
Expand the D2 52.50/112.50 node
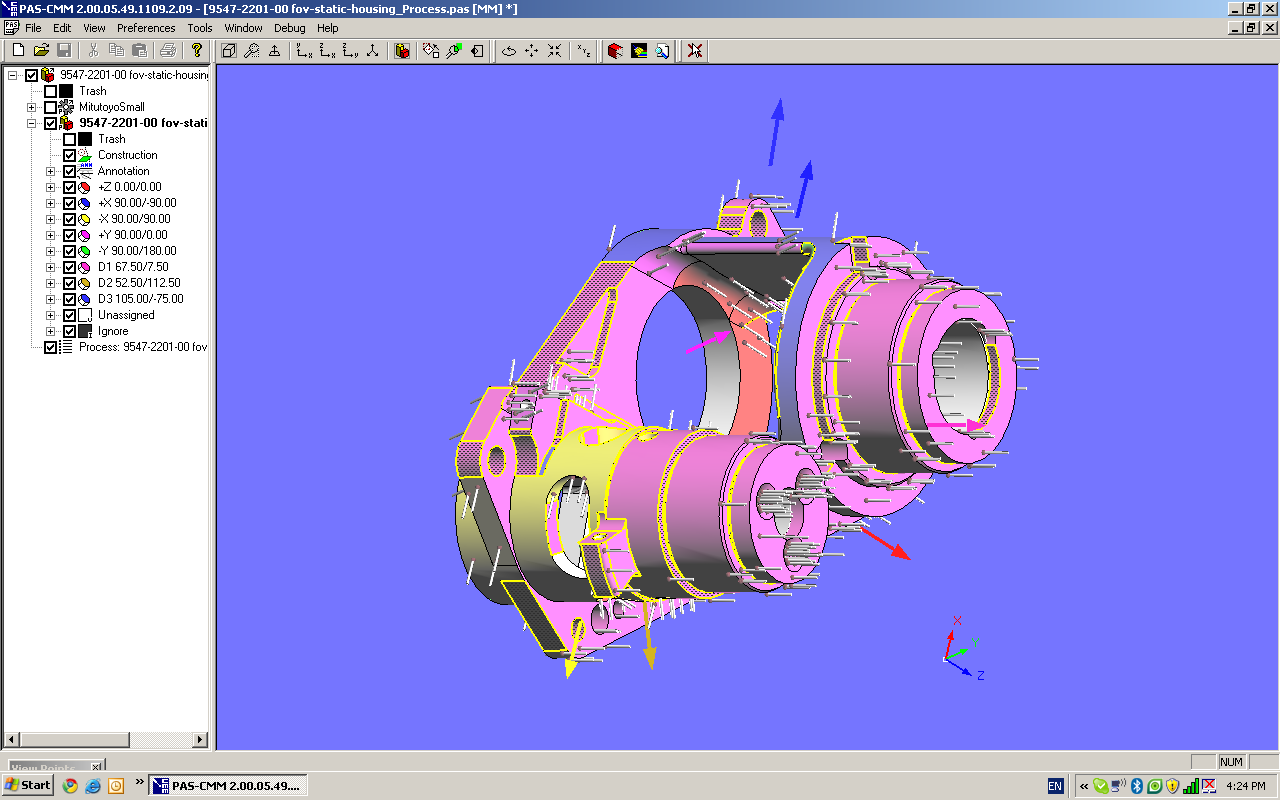(51, 283)
